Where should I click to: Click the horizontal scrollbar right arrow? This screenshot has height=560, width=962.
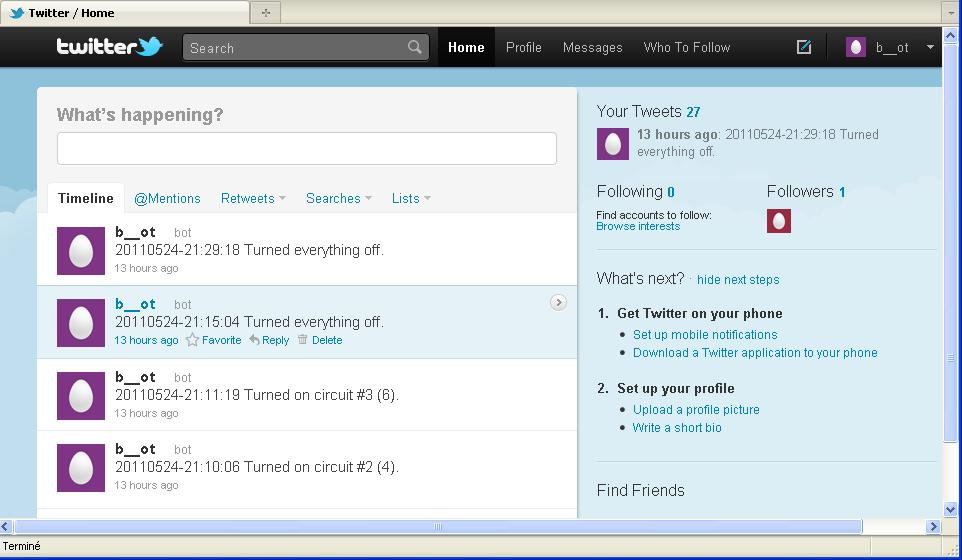tap(934, 526)
